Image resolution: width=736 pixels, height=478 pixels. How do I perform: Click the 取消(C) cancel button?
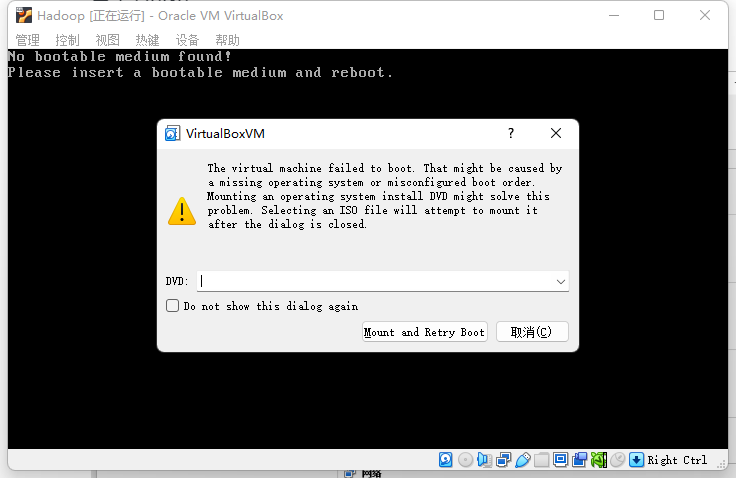(x=532, y=332)
